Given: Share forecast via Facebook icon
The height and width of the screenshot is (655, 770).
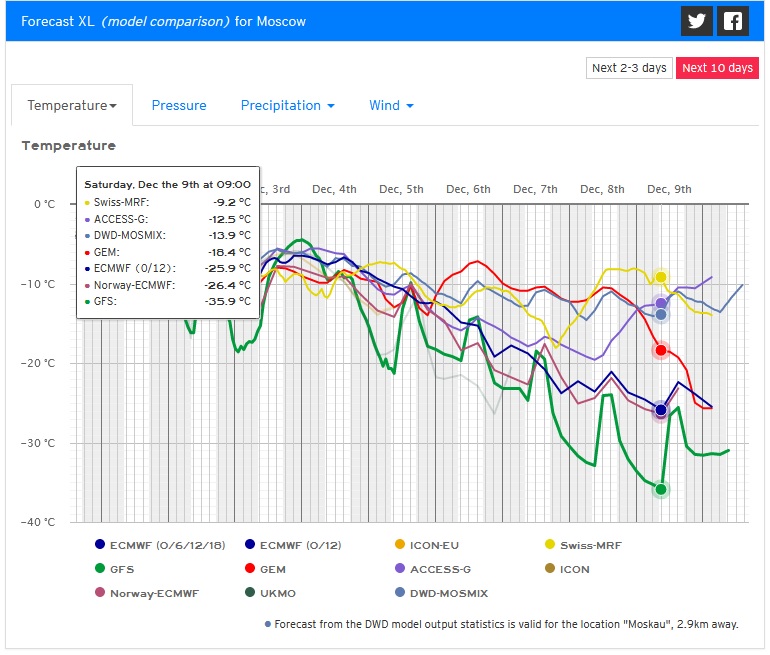Looking at the screenshot, I should pos(733,21).
